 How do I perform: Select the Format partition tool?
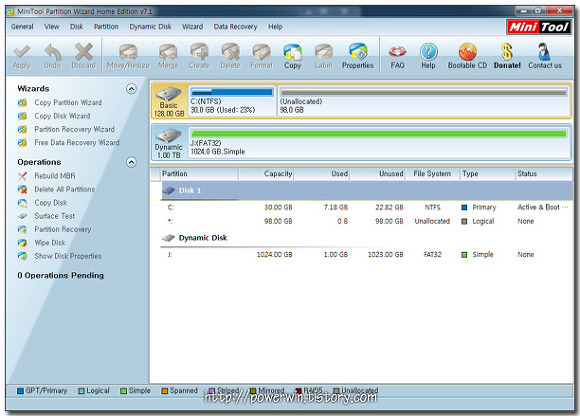click(261, 56)
